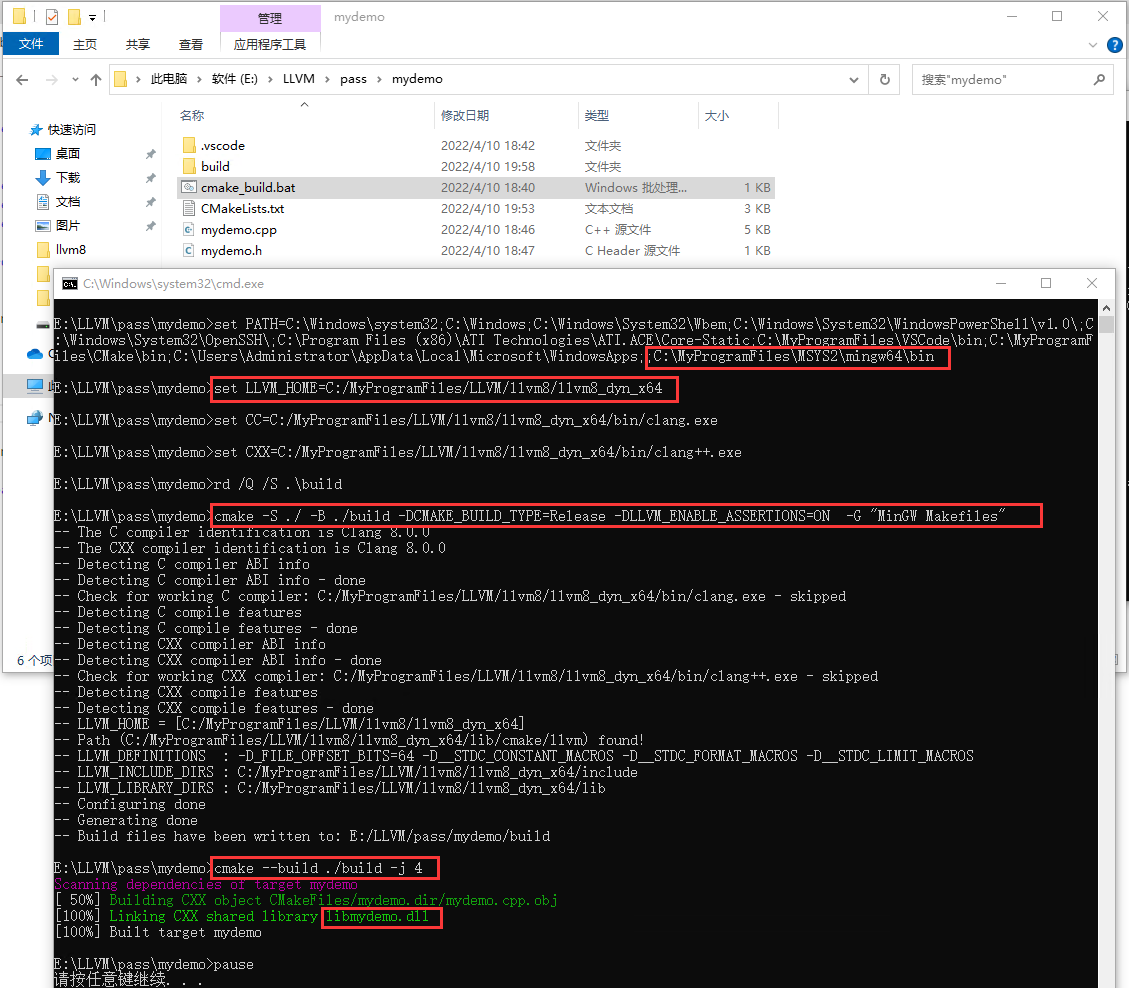Go forward with the right arrow button

pos(52,80)
